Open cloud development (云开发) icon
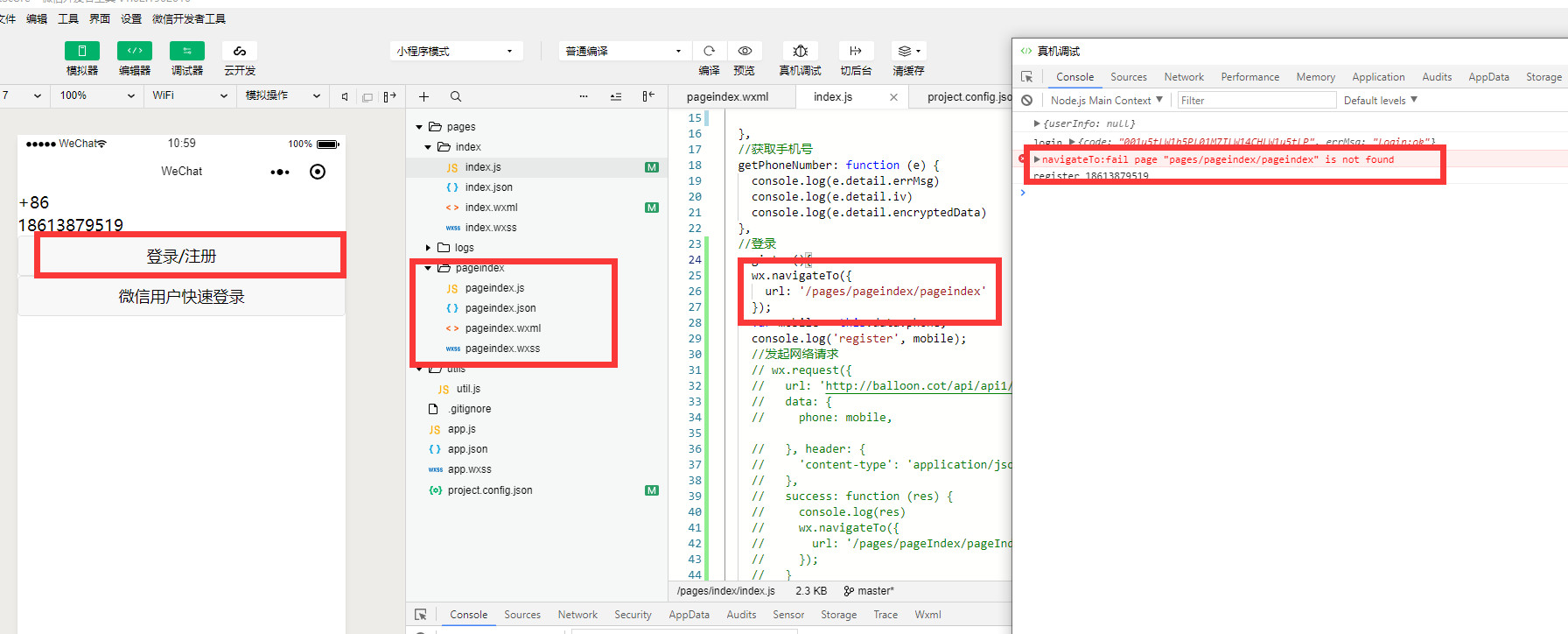 [240, 51]
